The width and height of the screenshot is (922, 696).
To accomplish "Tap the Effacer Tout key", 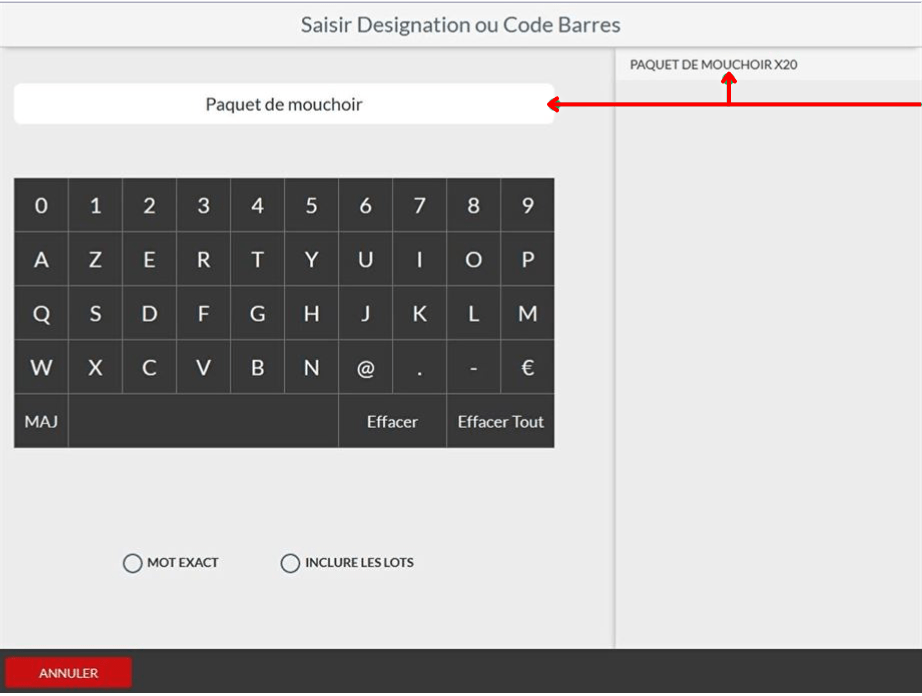I will pos(500,421).
